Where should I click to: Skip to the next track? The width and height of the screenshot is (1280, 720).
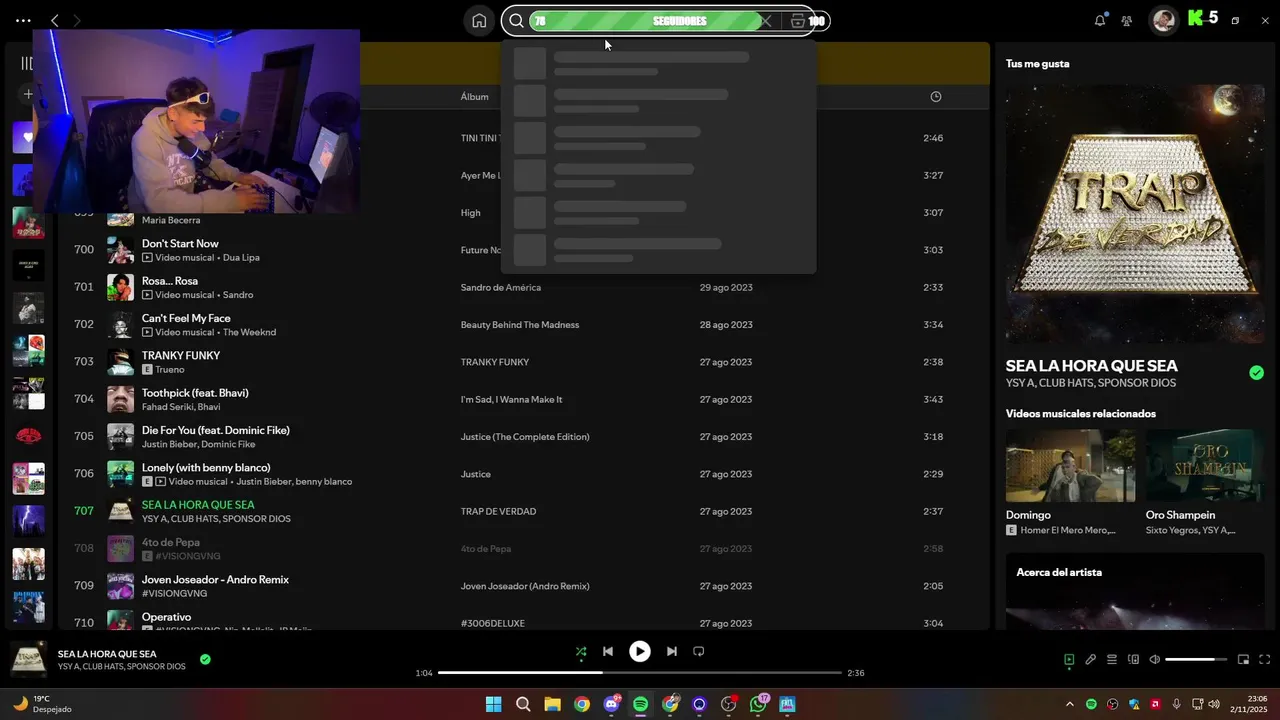[x=672, y=651]
